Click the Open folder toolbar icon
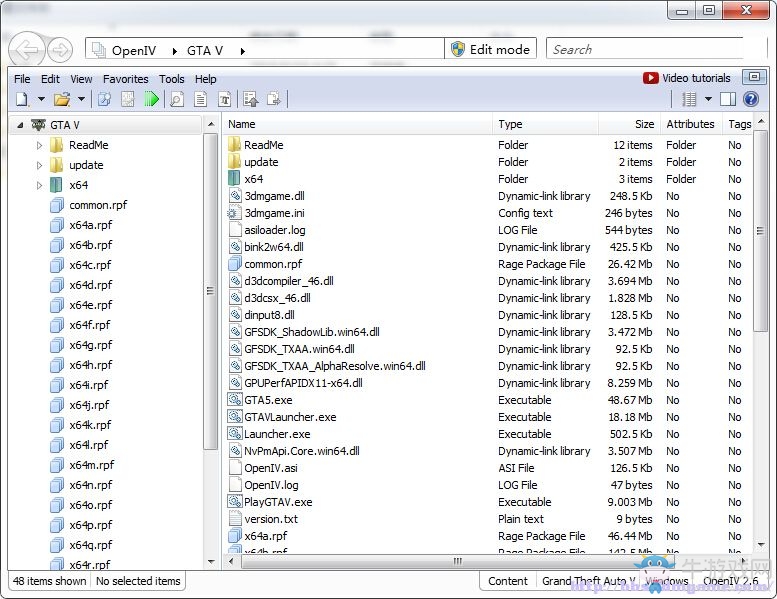This screenshot has height=599, width=777. click(62, 99)
